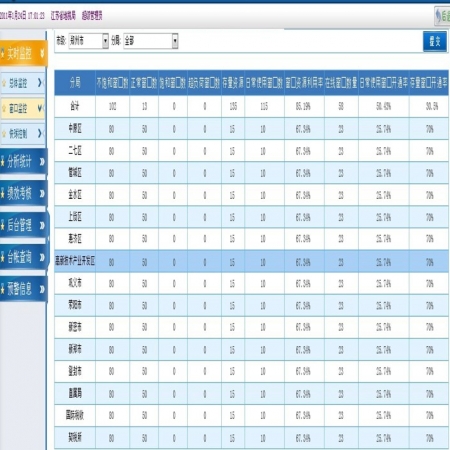Viewport: 450px width, 450px height.
Task: Select the 窗口监控 submenu item
Action: [x=22, y=108]
